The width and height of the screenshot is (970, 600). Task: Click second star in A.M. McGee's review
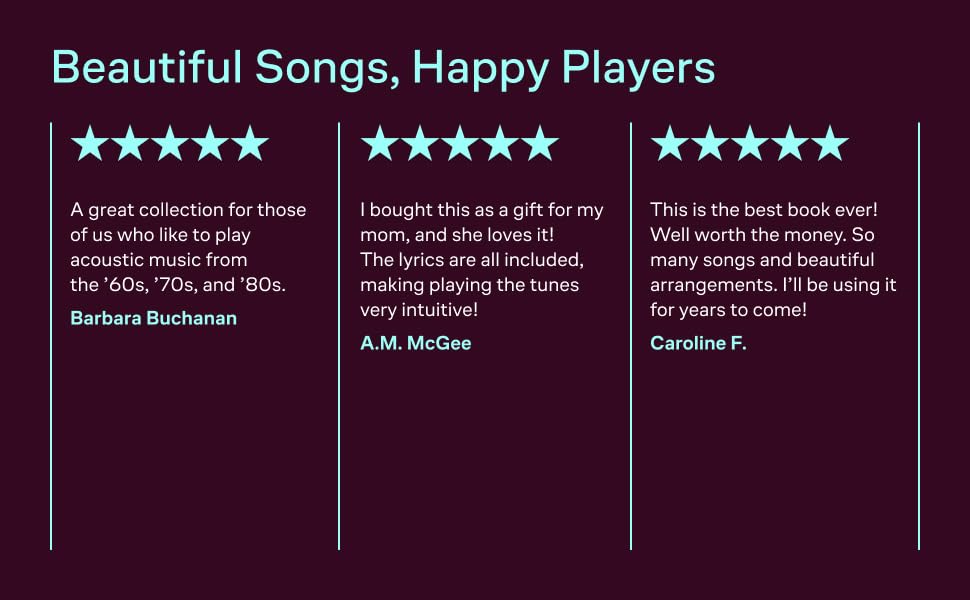[x=420, y=144]
